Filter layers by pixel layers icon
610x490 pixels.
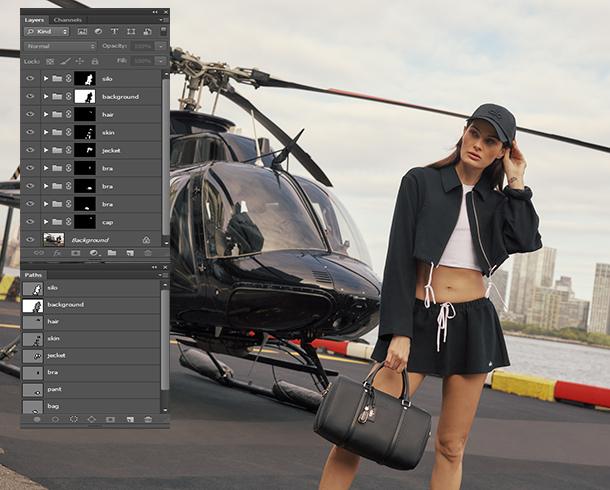pos(82,32)
